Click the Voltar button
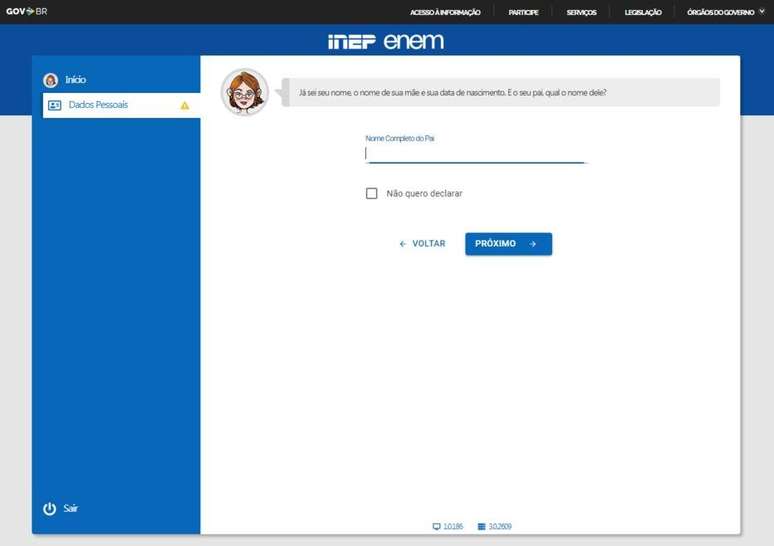This screenshot has height=546, width=774. (x=423, y=244)
